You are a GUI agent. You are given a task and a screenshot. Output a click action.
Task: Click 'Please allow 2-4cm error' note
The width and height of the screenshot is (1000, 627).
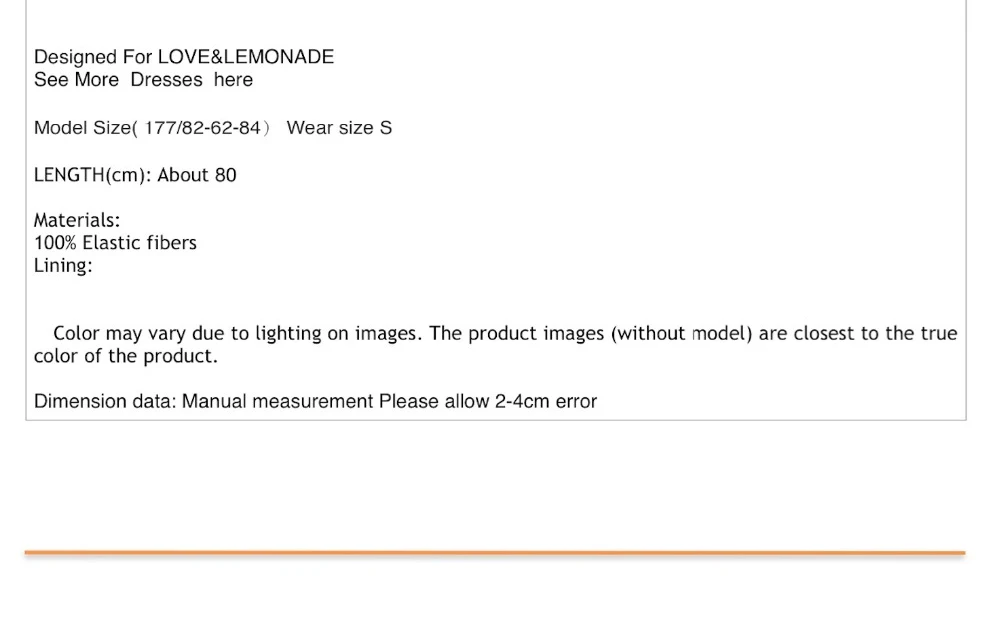[x=488, y=401]
